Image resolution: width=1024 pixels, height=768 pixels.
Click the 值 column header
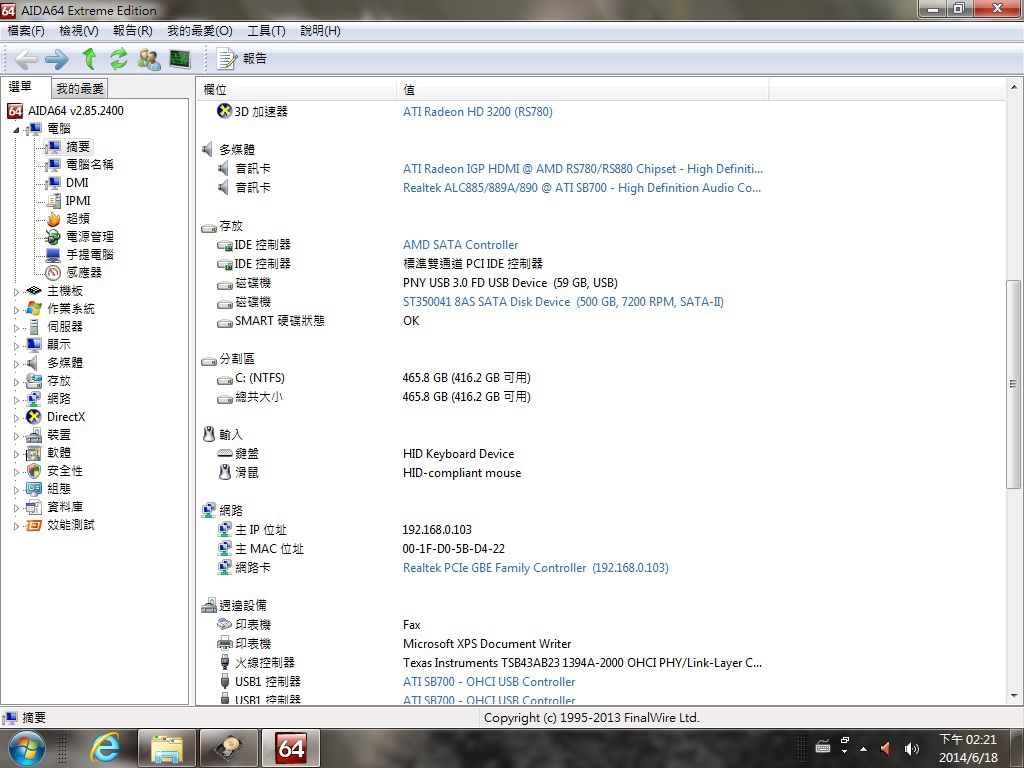coord(583,90)
